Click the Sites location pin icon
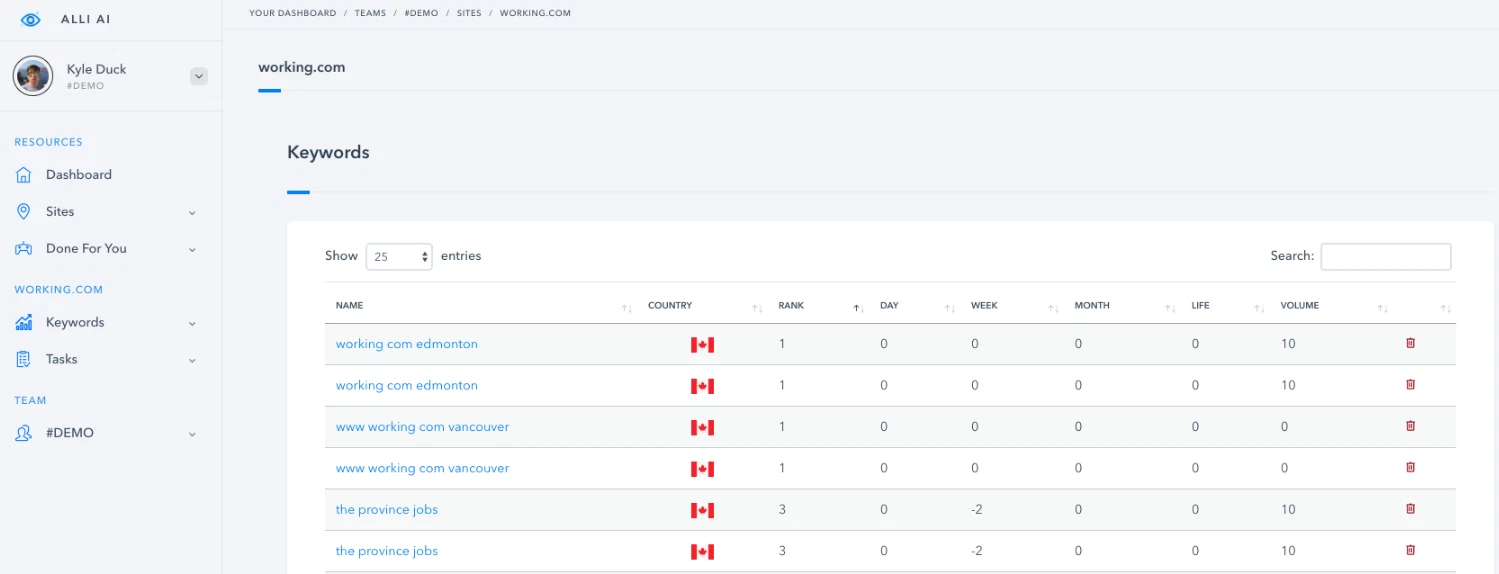 click(x=24, y=212)
